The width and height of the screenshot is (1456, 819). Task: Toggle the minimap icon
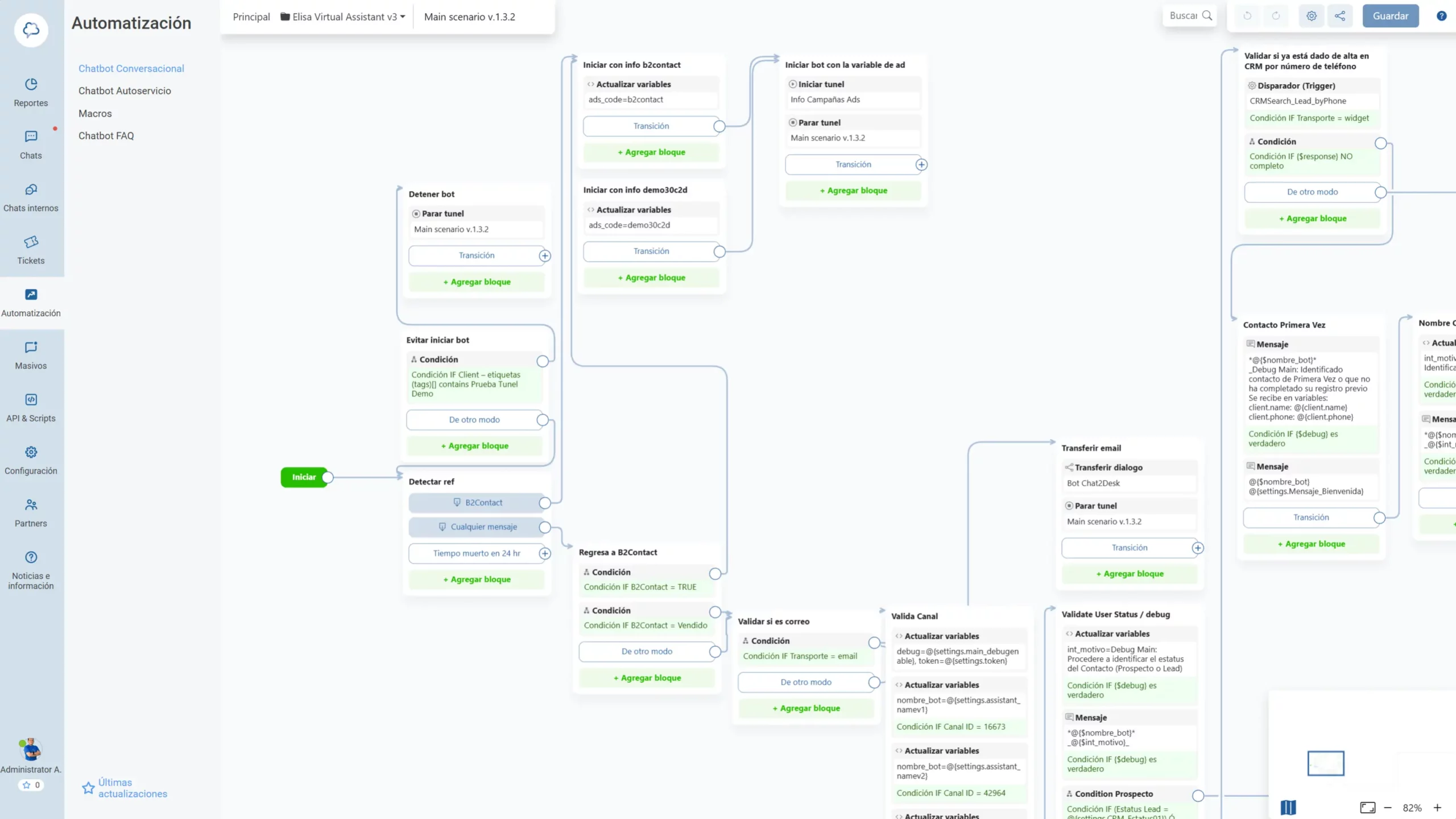(1288, 807)
